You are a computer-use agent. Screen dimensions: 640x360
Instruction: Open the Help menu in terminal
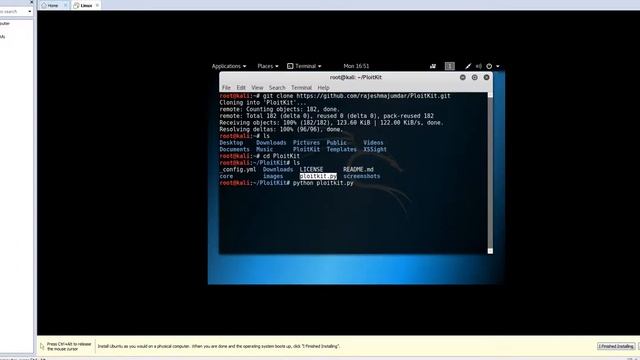(323, 88)
